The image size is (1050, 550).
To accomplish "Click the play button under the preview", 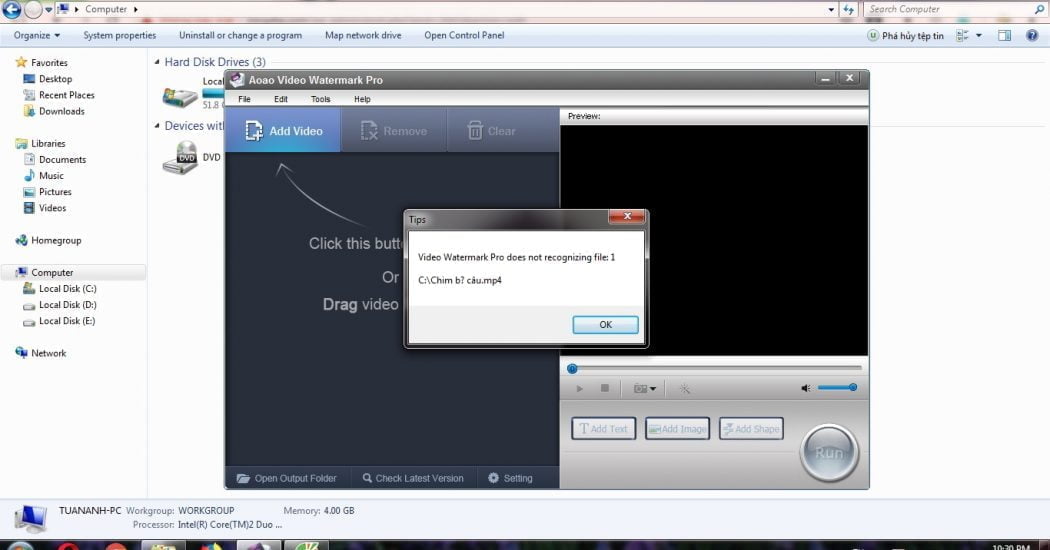I will click(579, 389).
